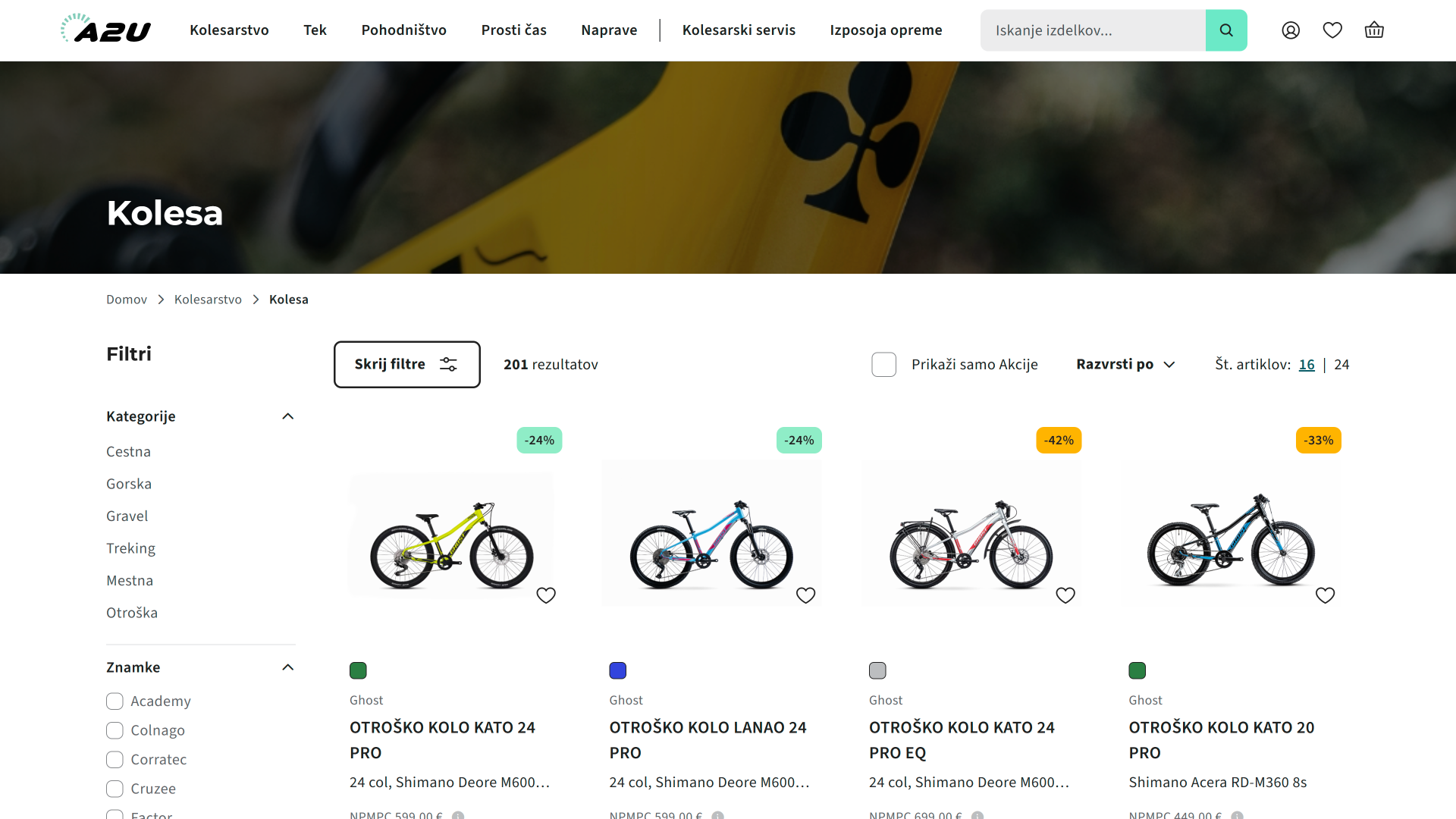
Task: Open the Kolesarstvo menu
Action: 229,30
